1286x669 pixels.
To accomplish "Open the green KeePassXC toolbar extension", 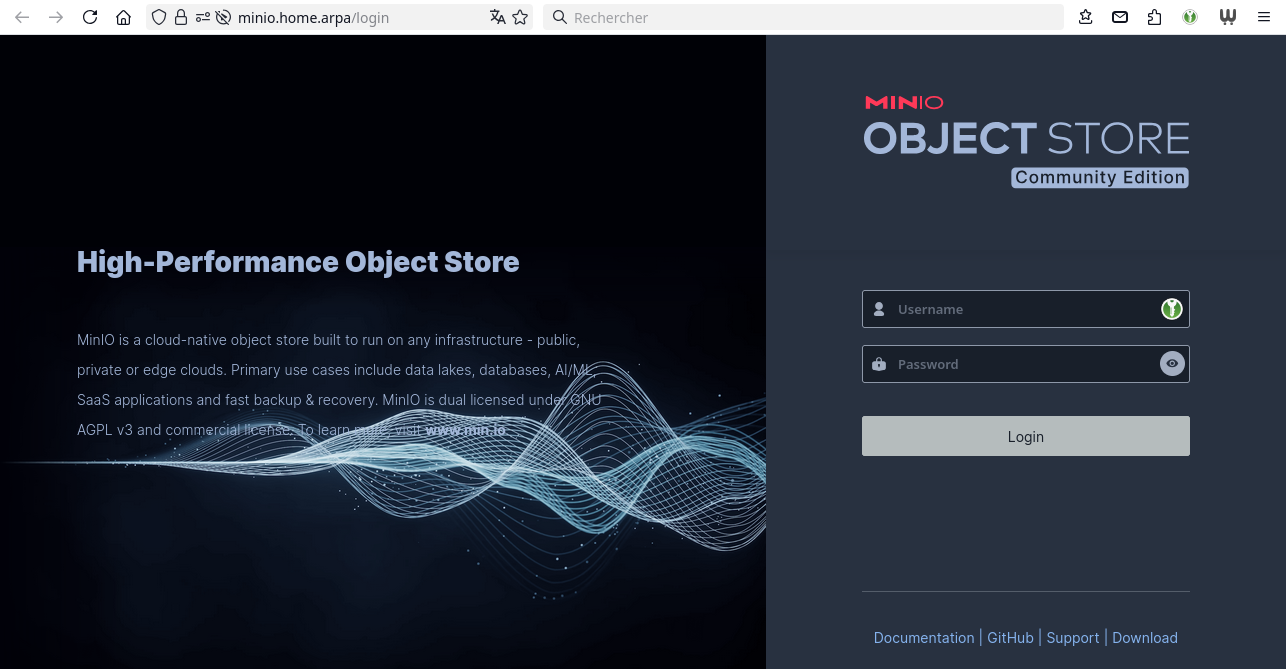I will point(1190,17).
